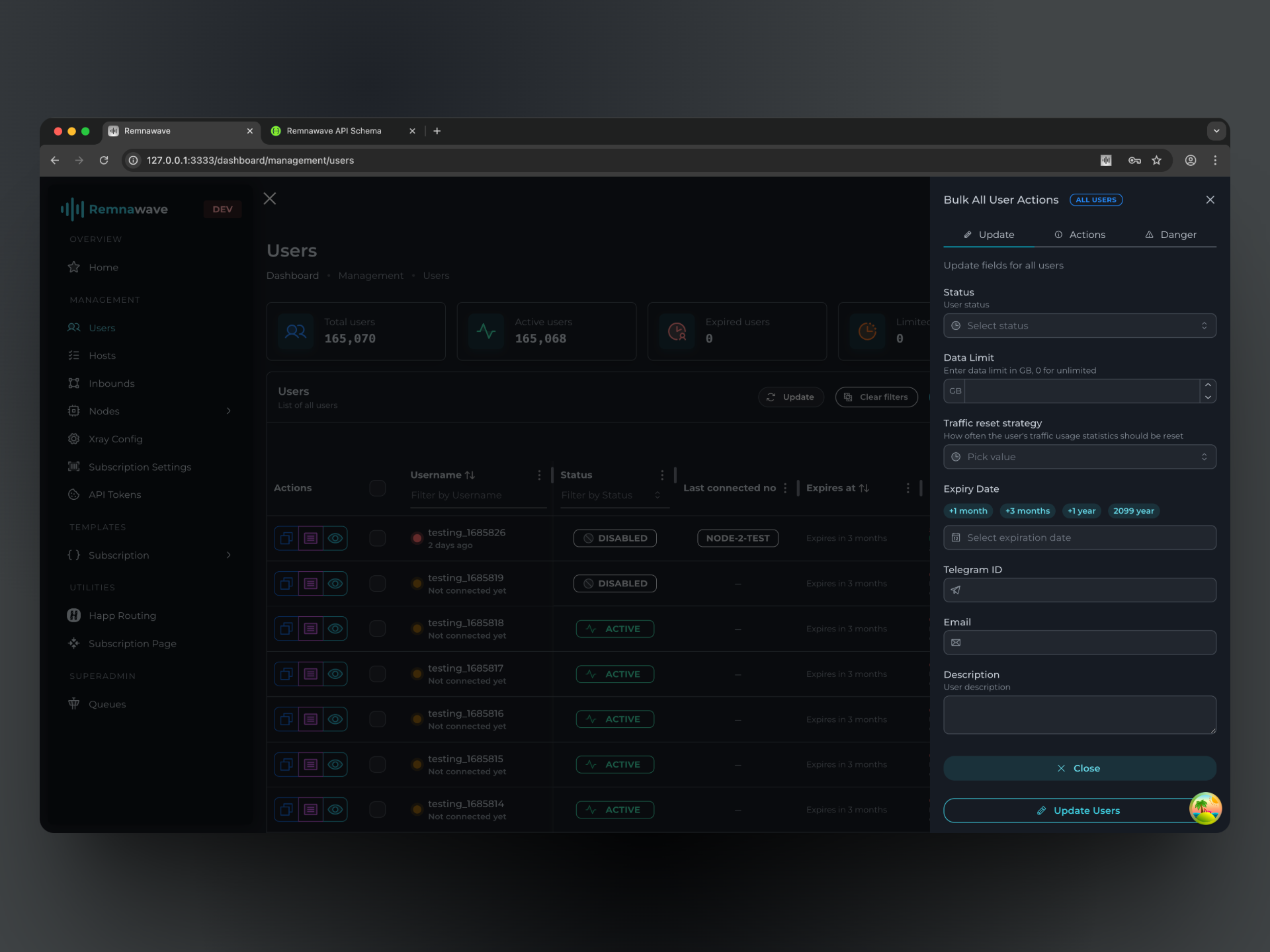View site information icon in address bar

click(x=133, y=160)
